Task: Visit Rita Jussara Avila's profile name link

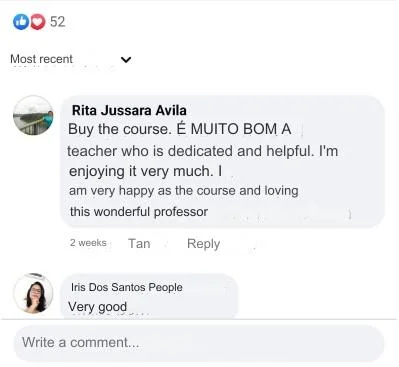Action: pyautogui.click(x=129, y=110)
